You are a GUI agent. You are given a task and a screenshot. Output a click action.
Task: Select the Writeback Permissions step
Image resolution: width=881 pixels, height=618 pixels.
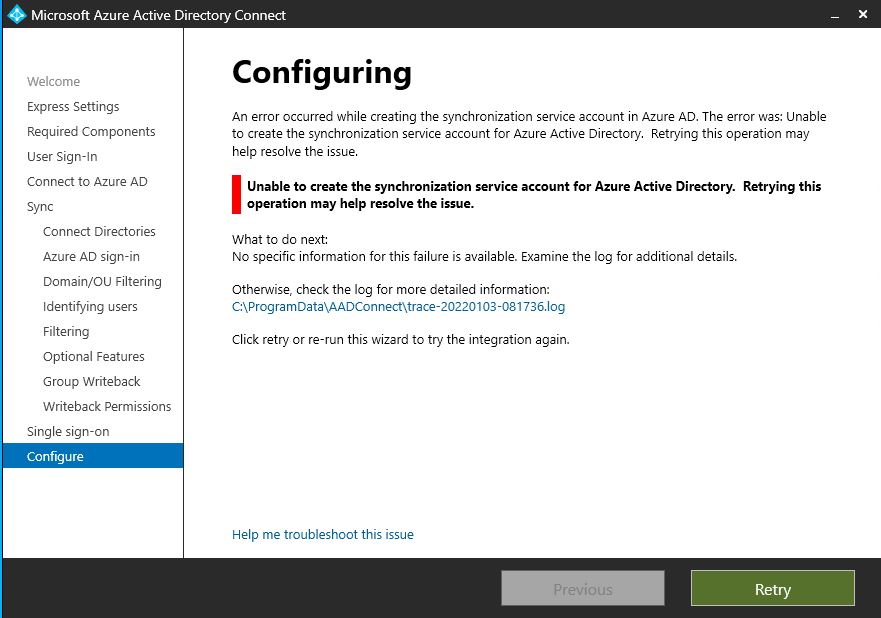pyautogui.click(x=106, y=406)
